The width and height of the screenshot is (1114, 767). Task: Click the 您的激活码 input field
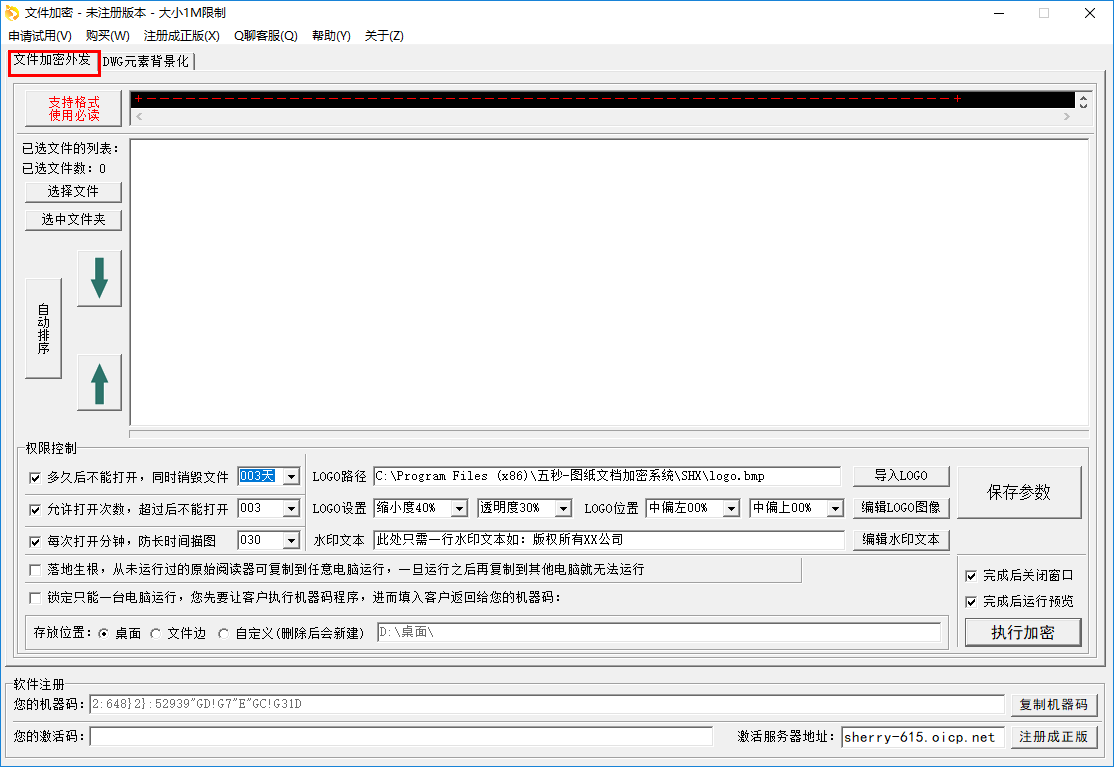[x=401, y=736]
